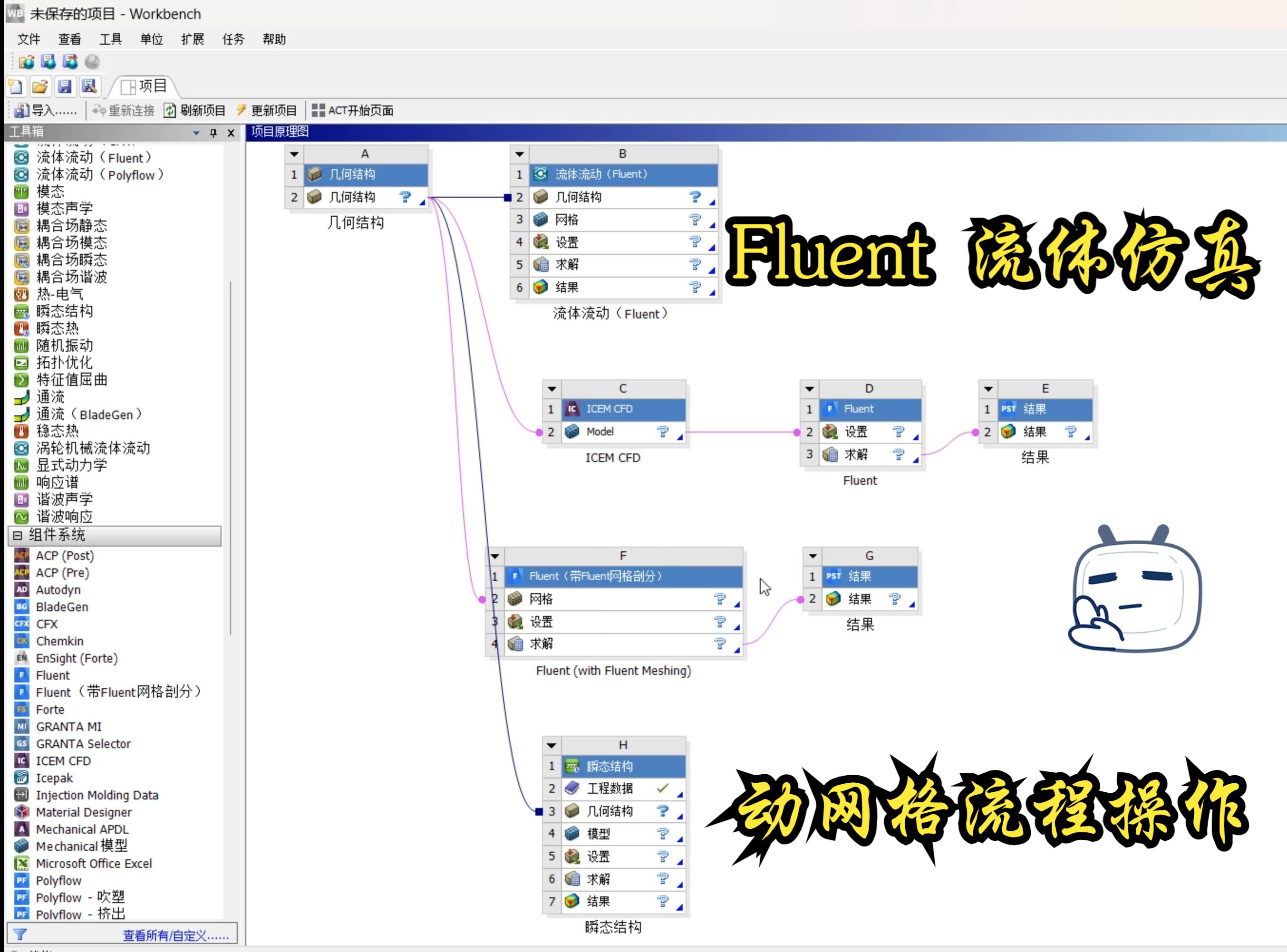Click the PST results icon in system E header
Image resolution: width=1287 pixels, height=952 pixels.
[1008, 409]
